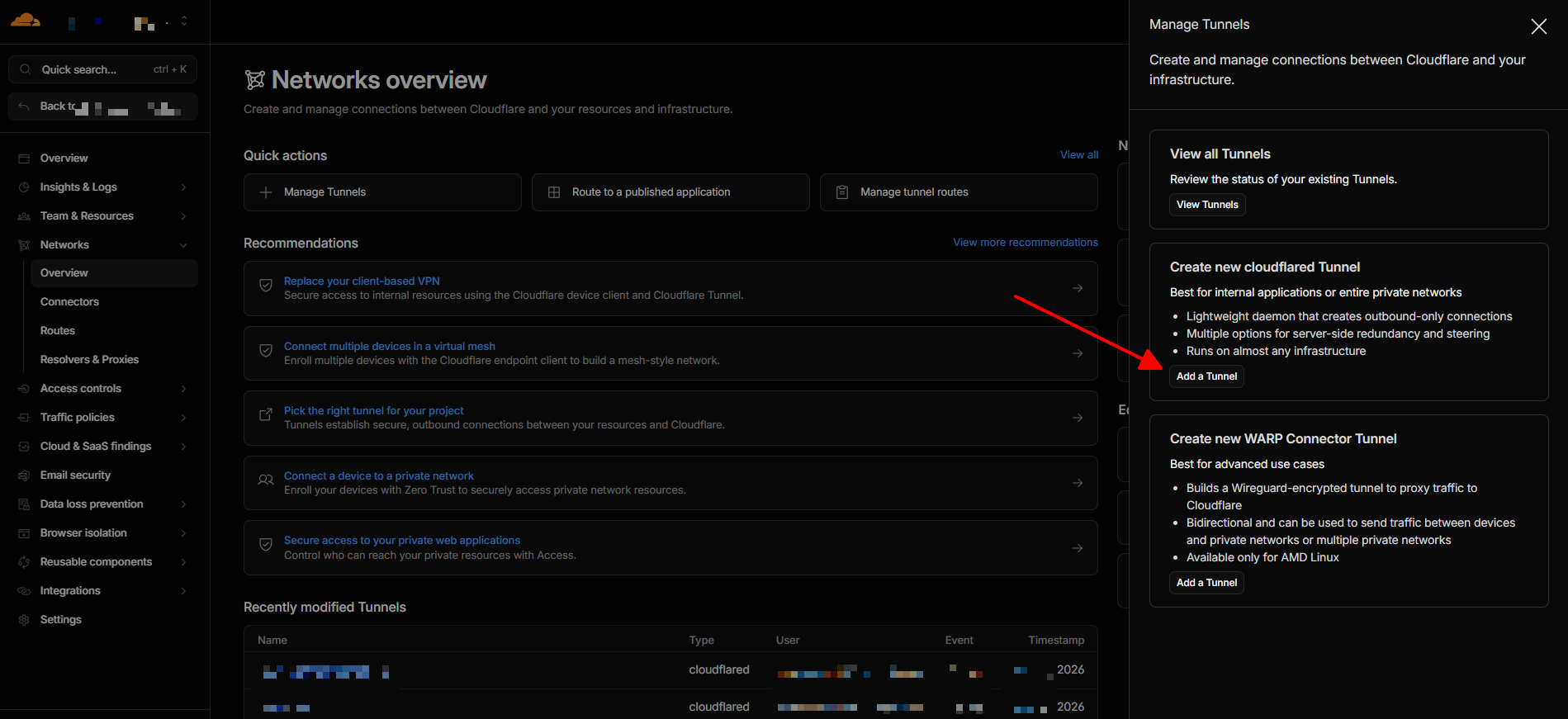Viewport: 1568px width, 719px height.
Task: Click arrow on Connect a device card
Action: [1078, 483]
